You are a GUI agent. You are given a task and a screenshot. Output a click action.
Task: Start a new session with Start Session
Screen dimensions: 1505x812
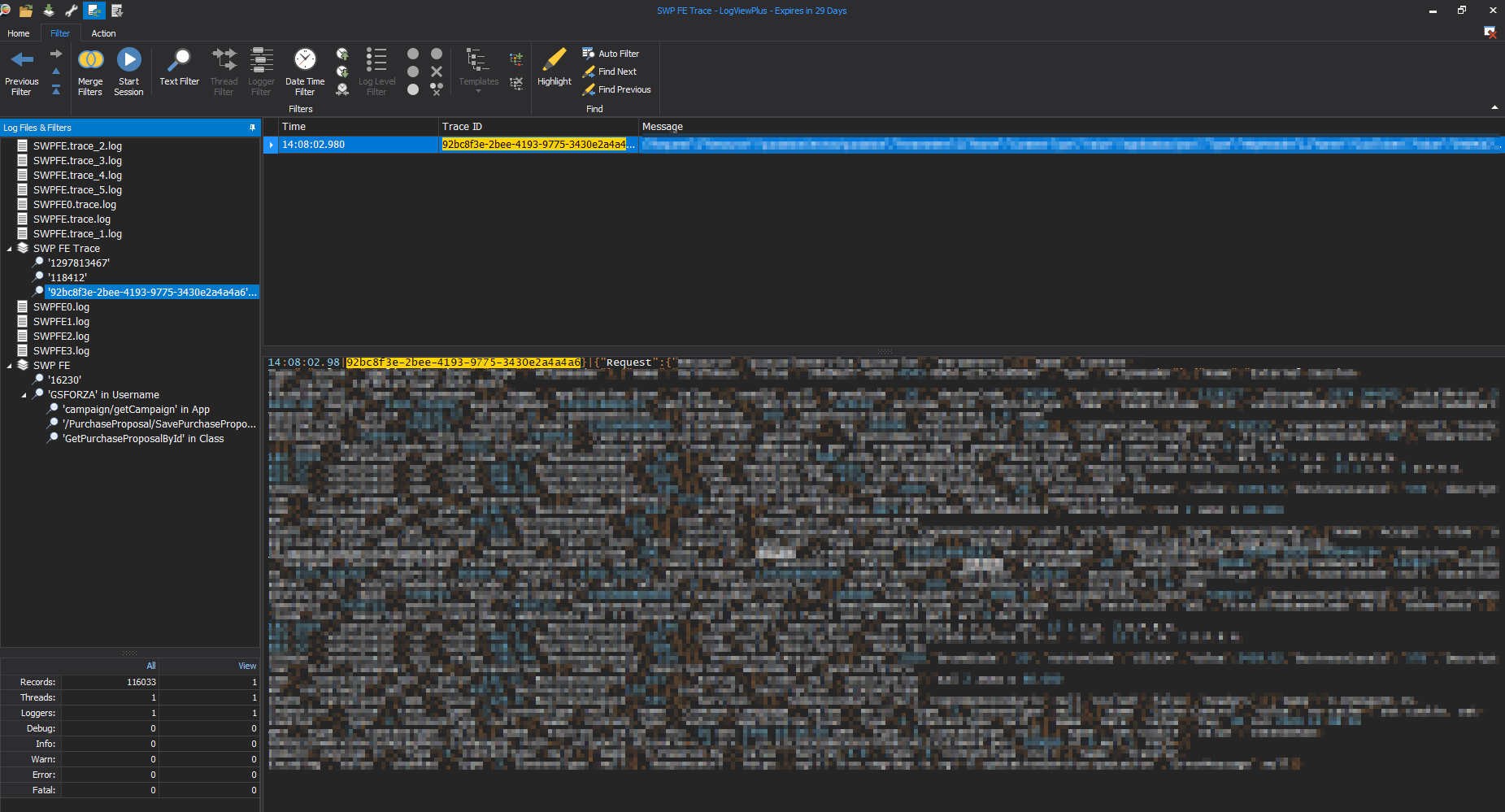click(x=128, y=60)
